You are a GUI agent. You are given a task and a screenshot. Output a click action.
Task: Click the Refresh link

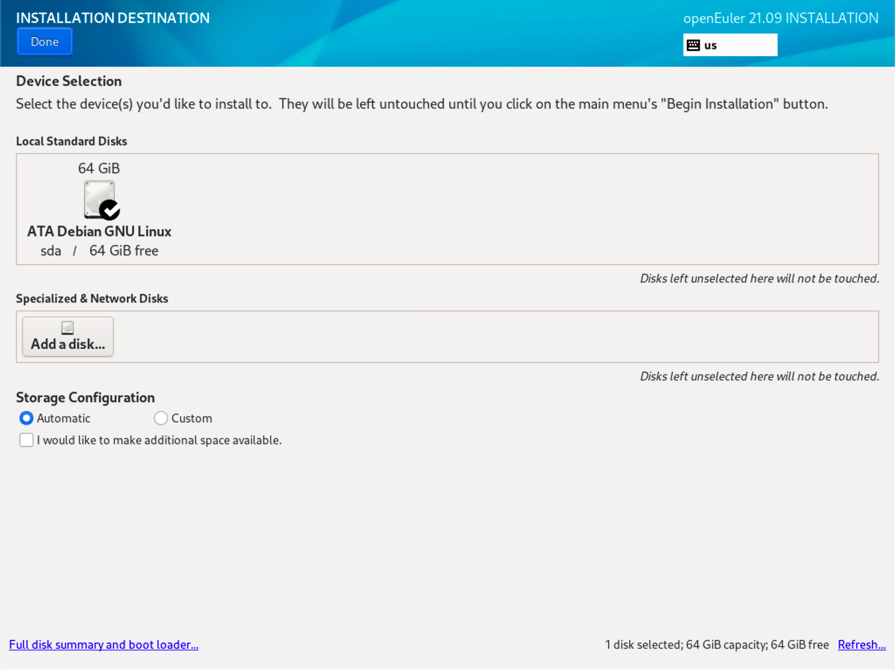pyautogui.click(x=861, y=645)
